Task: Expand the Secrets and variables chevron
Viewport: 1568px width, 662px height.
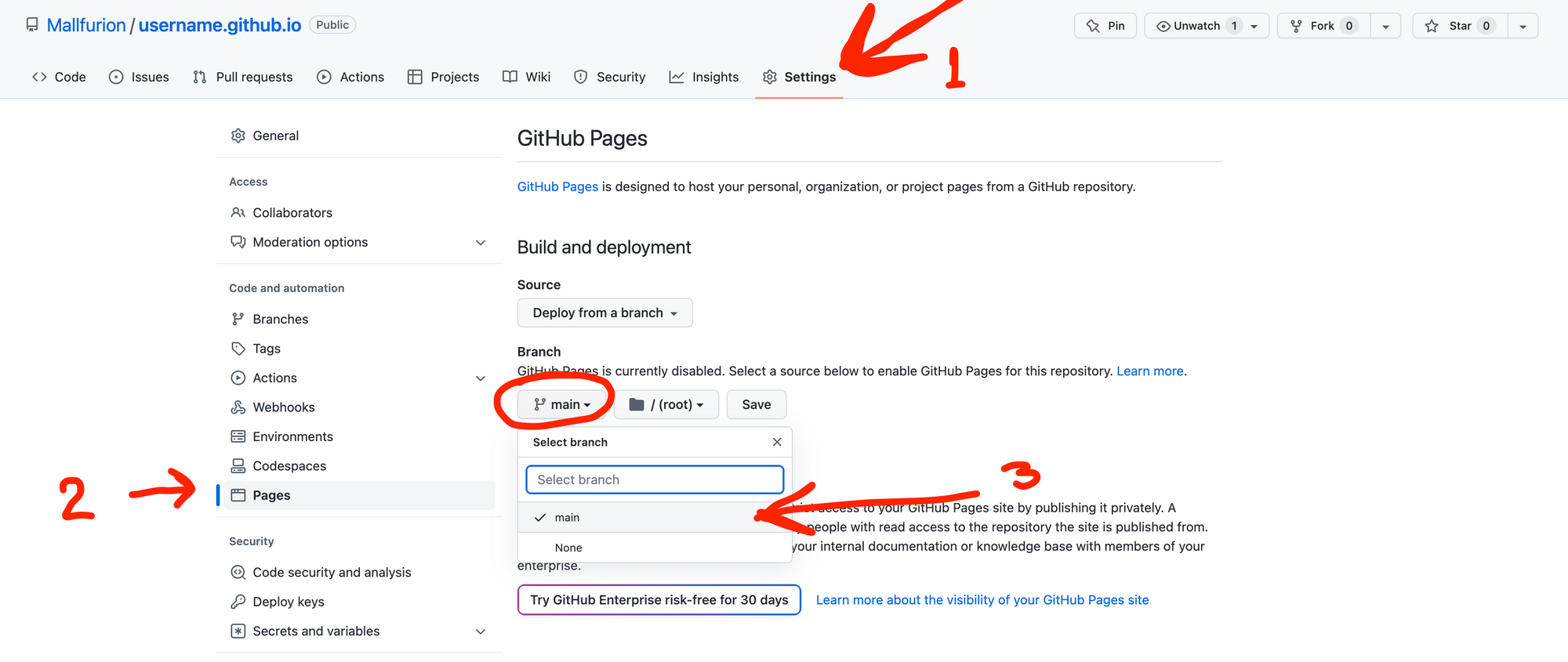Action: pos(481,631)
